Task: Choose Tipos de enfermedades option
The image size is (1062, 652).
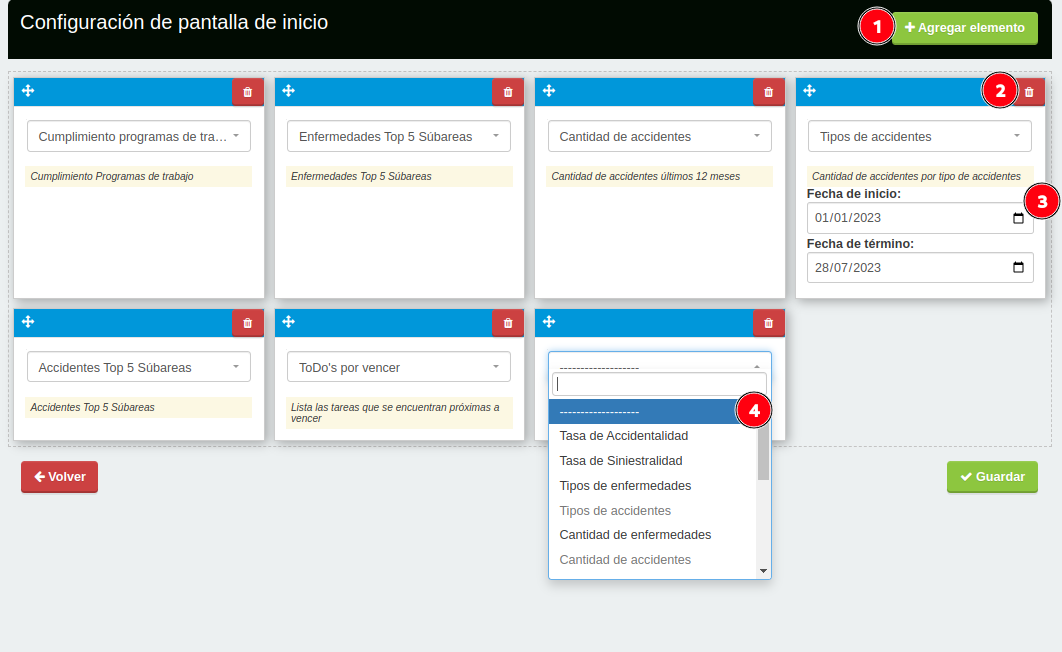Action: pos(653,486)
